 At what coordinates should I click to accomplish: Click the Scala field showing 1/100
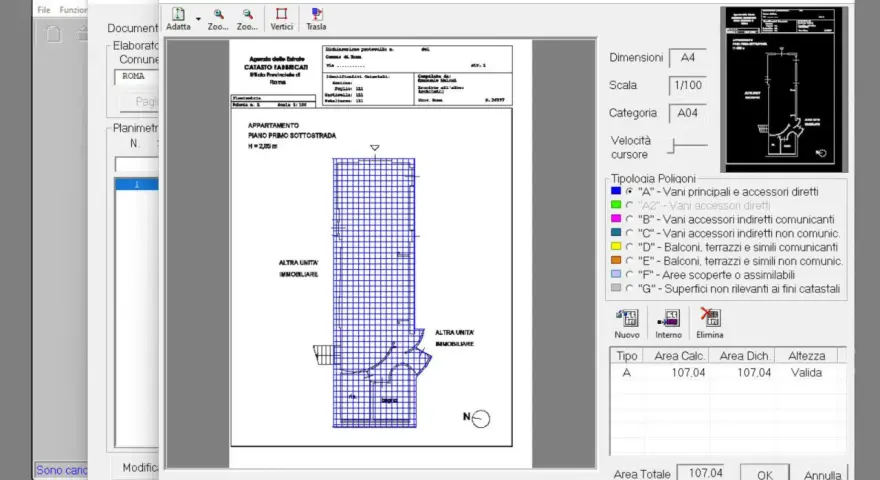688,85
